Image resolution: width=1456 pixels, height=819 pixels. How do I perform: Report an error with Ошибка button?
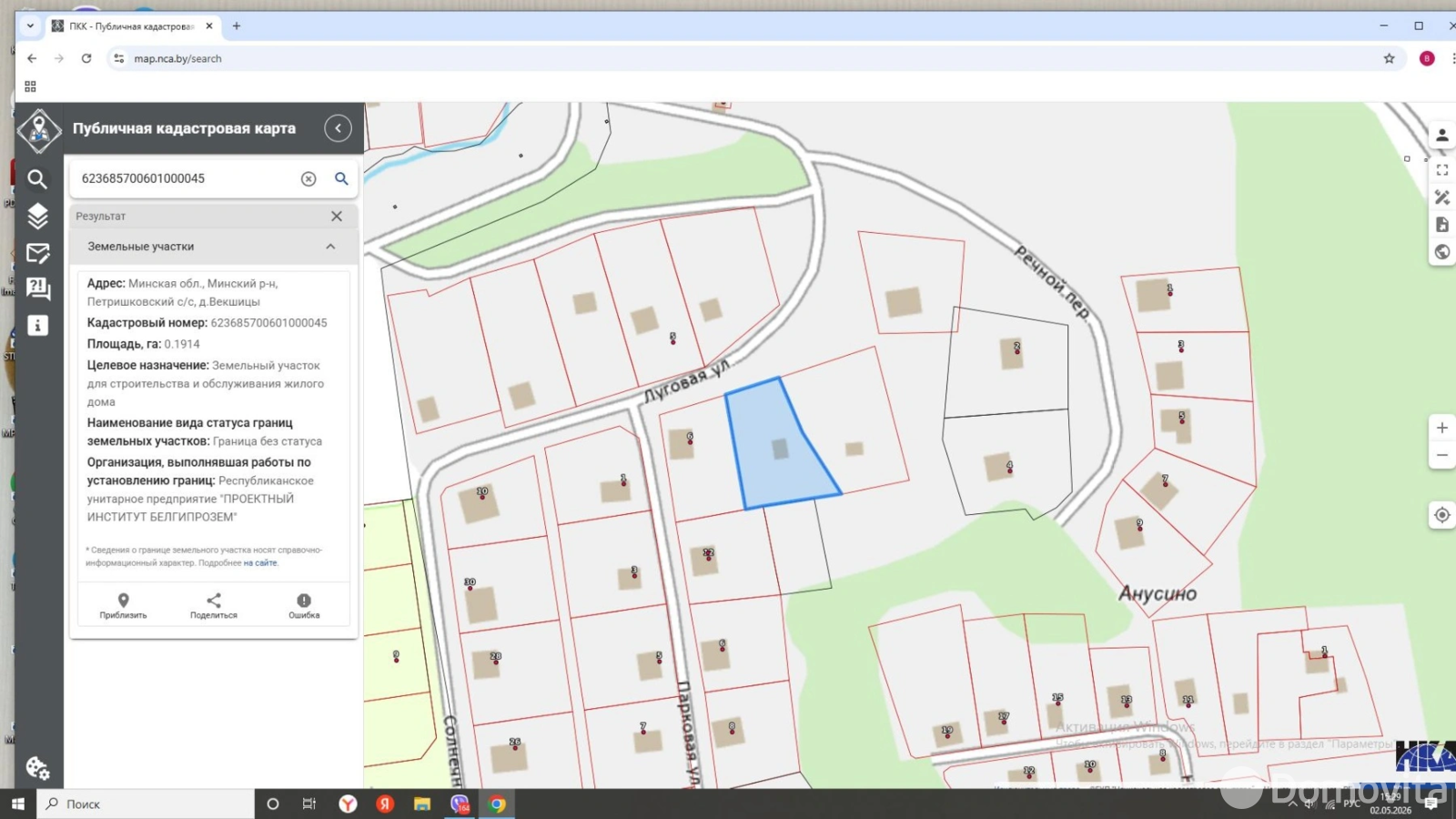[x=304, y=606]
